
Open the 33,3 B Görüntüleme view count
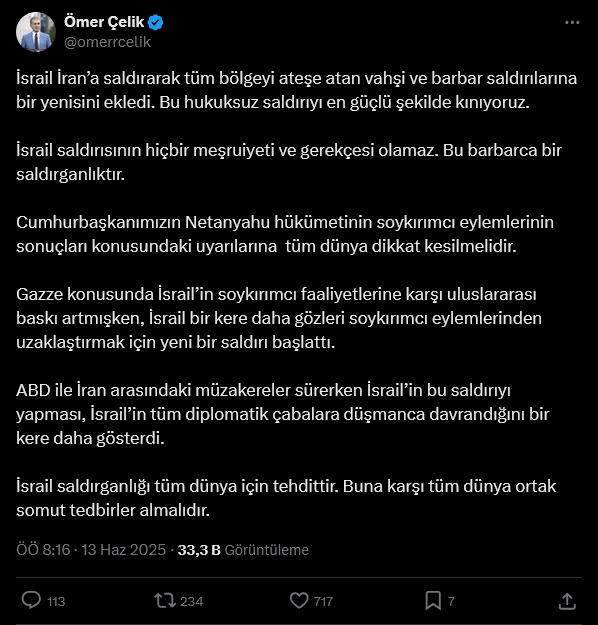point(243,550)
